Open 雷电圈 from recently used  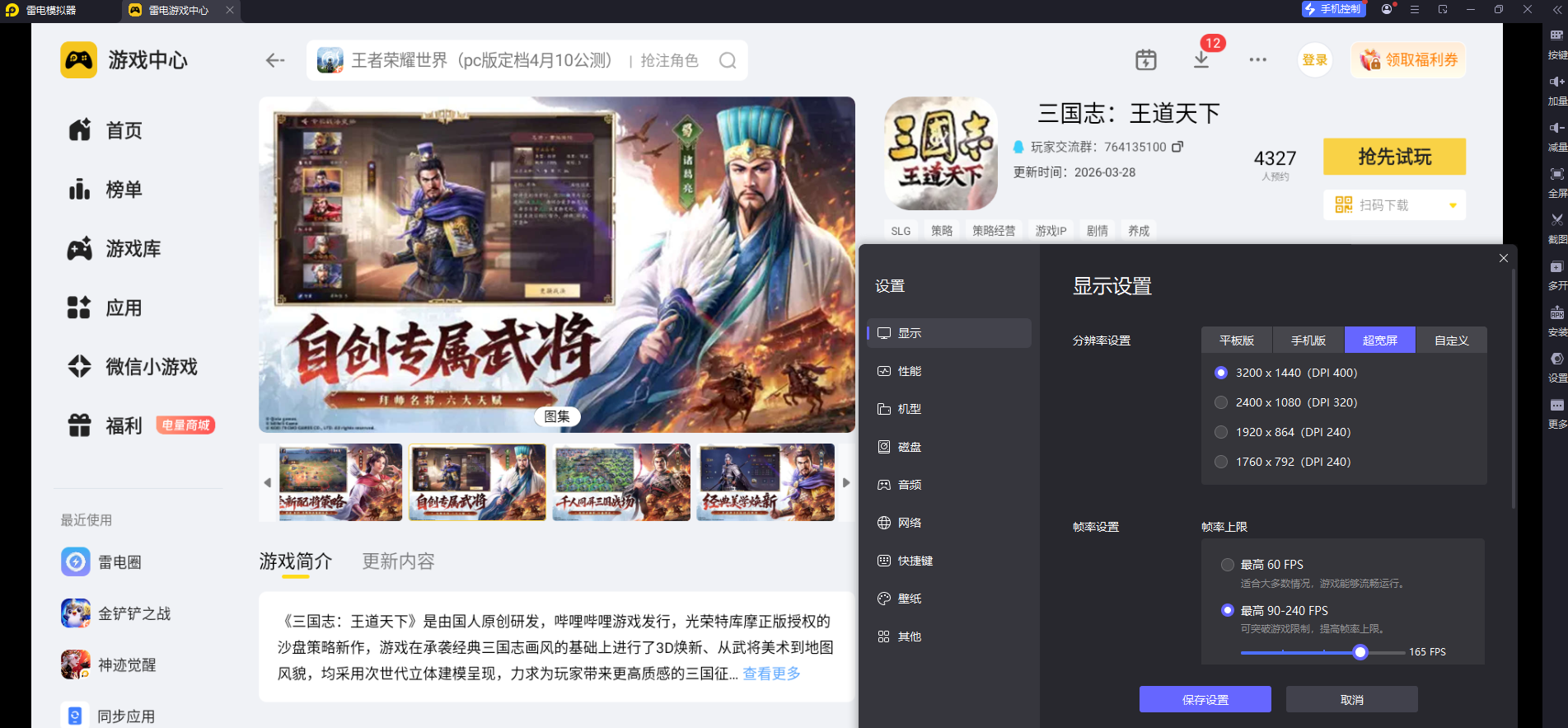pyautogui.click(x=101, y=562)
